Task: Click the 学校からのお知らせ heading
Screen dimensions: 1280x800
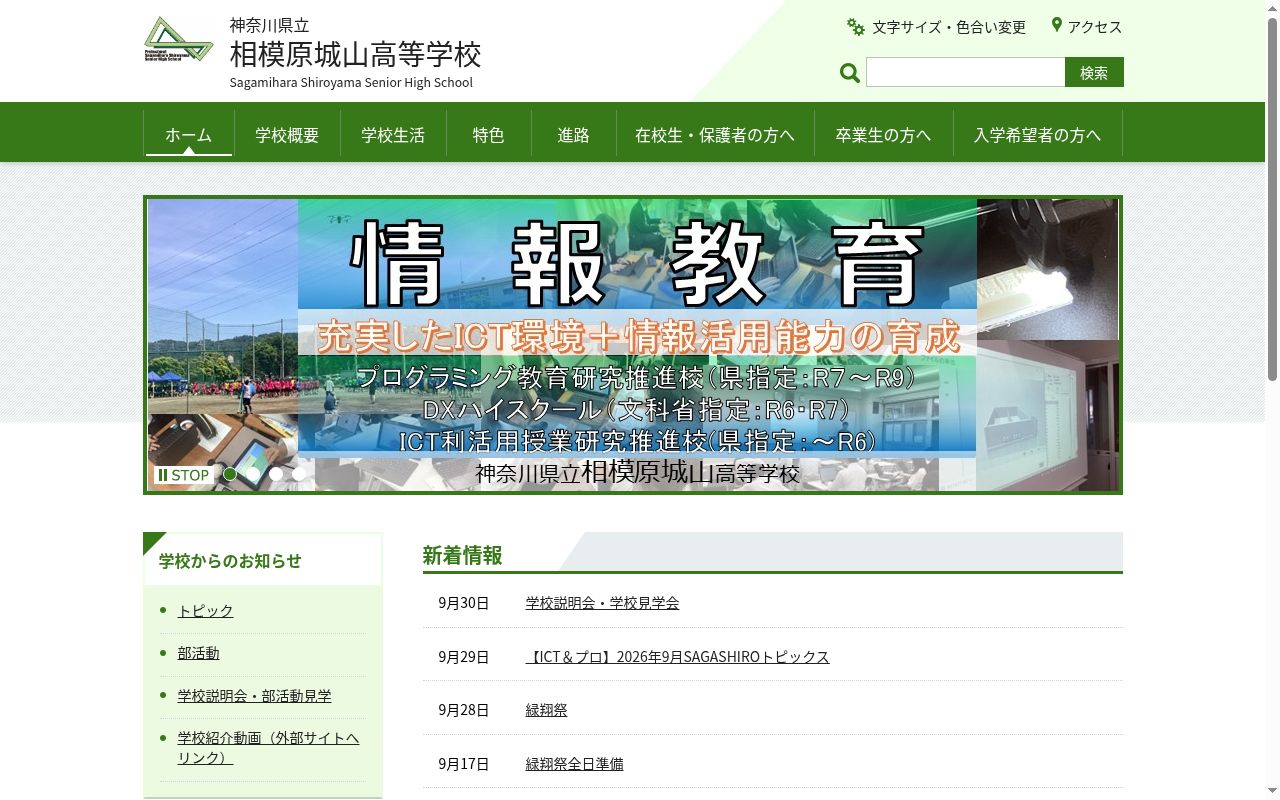Action: pos(230,561)
